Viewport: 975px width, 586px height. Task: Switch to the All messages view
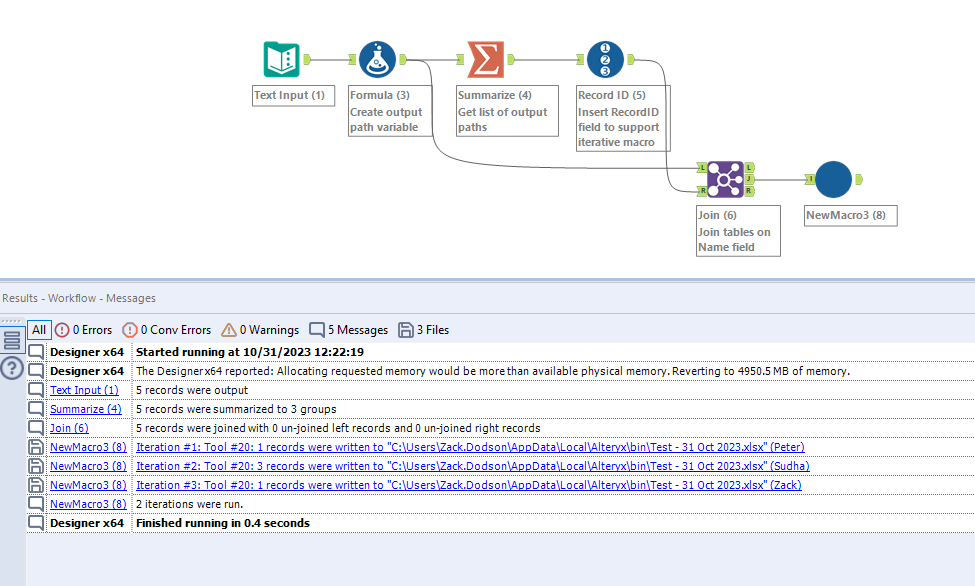(38, 329)
